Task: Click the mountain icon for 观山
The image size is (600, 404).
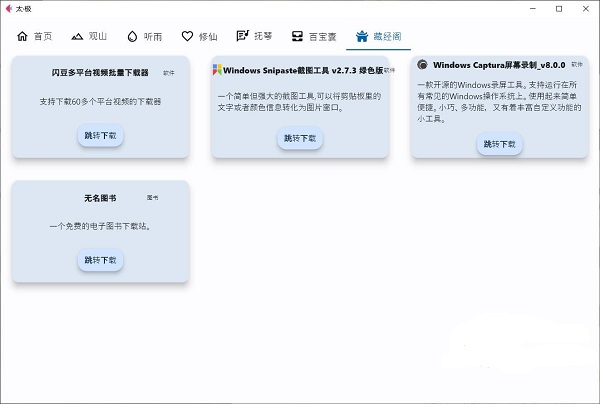Action: (x=77, y=36)
